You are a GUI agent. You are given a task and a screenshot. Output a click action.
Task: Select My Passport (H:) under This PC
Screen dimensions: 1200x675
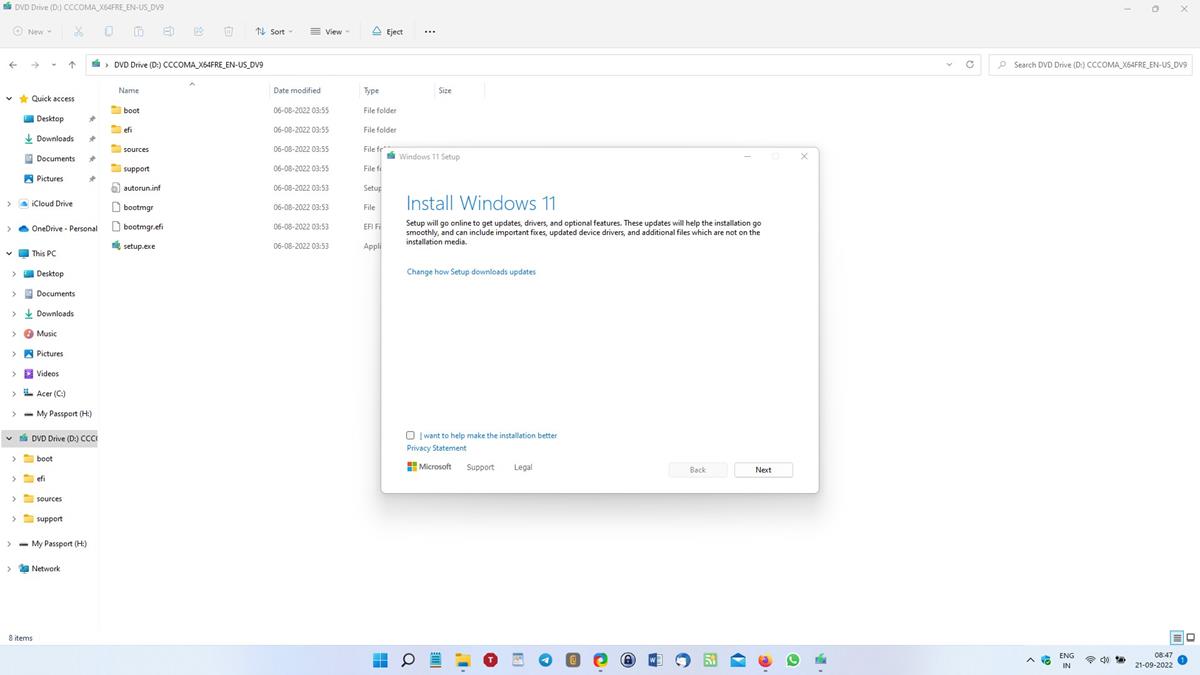click(x=64, y=413)
